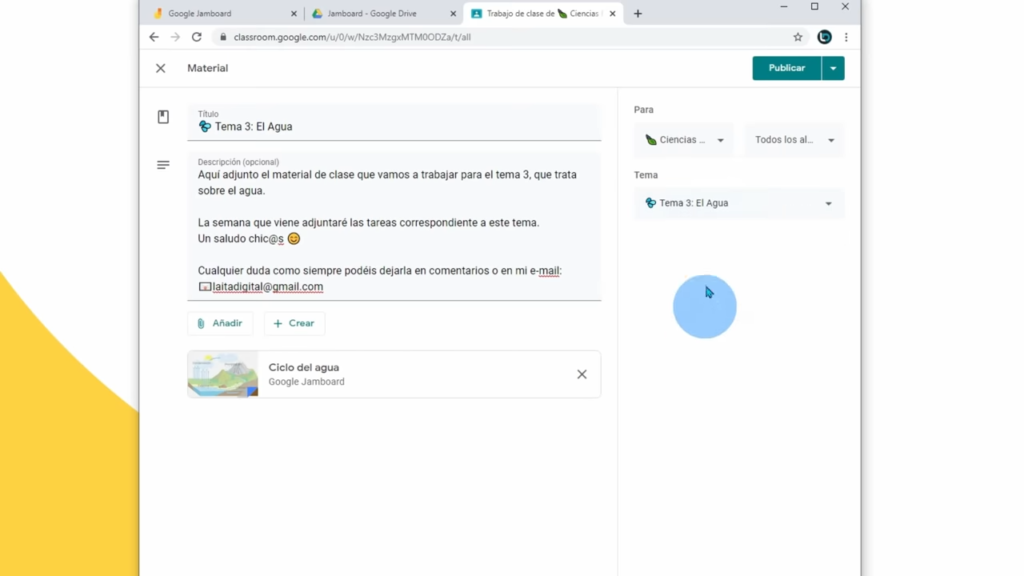Open the 'Ciclo del agua' attachment title
The image size is (1024, 576).
pos(304,367)
